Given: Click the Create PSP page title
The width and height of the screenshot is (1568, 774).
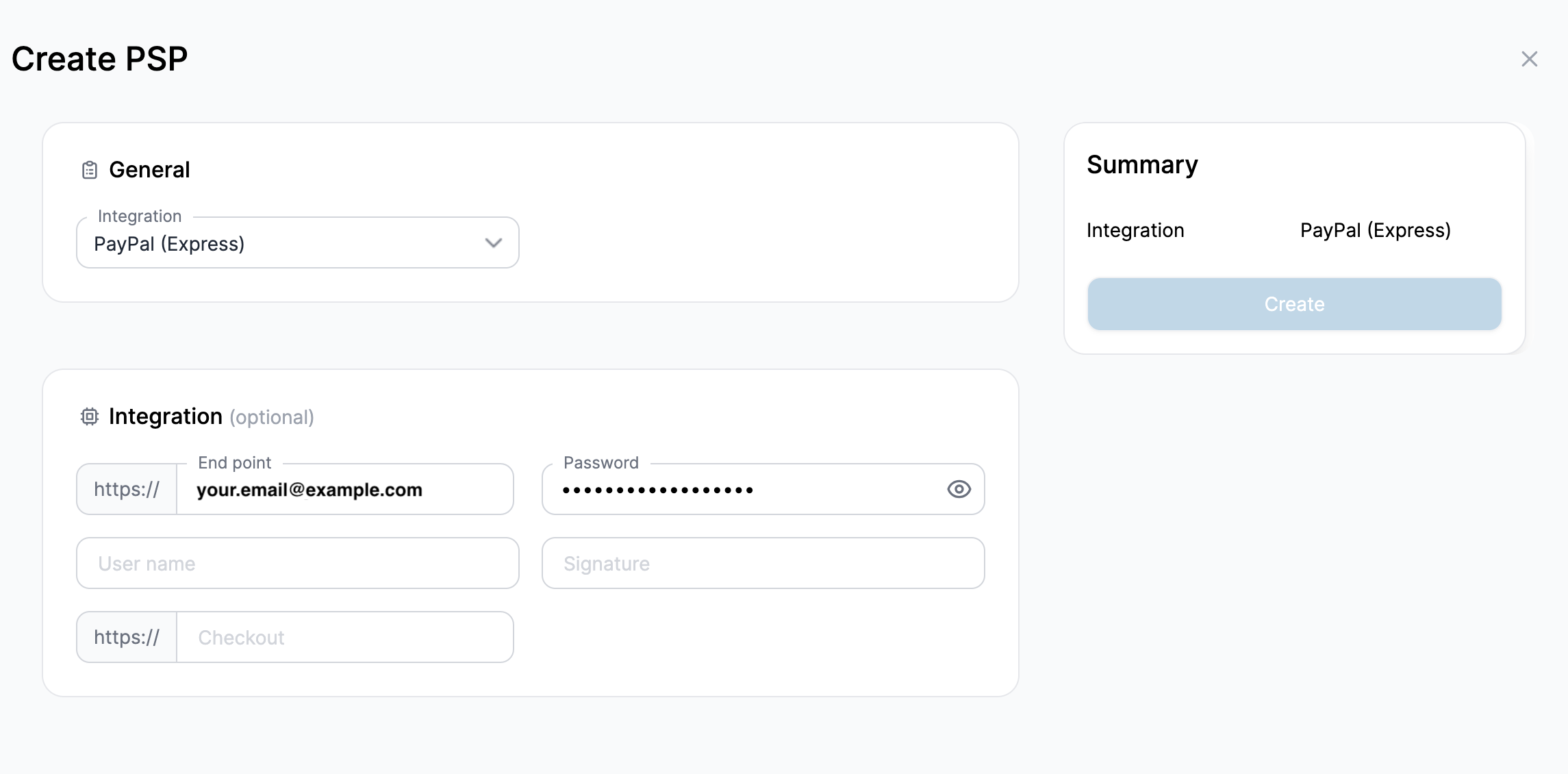Looking at the screenshot, I should (99, 59).
